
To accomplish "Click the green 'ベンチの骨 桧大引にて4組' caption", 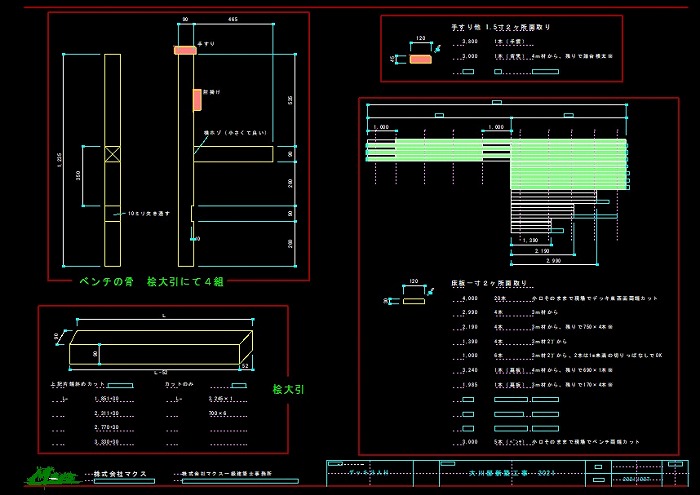I will [151, 282].
